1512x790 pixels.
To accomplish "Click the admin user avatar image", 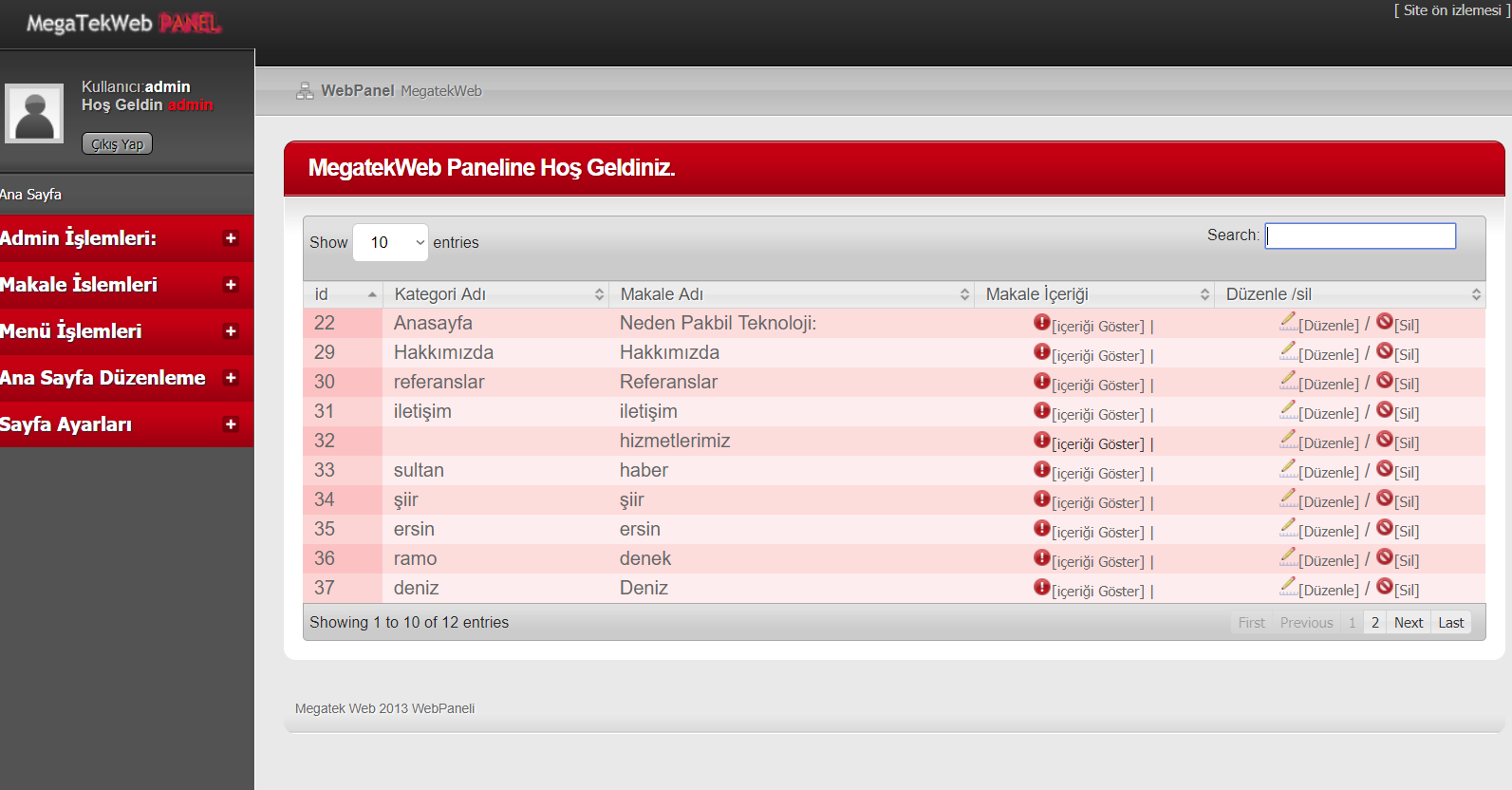I will [35, 113].
